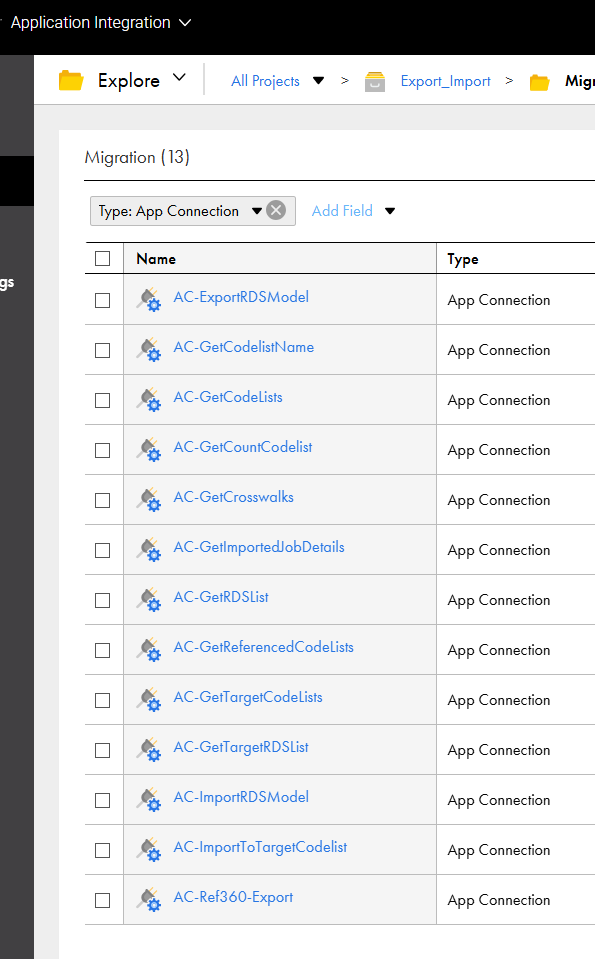Screen dimensions: 595x959
Task: Click the app connection icon beside AC-GetCountCodelist
Action: pos(149,450)
